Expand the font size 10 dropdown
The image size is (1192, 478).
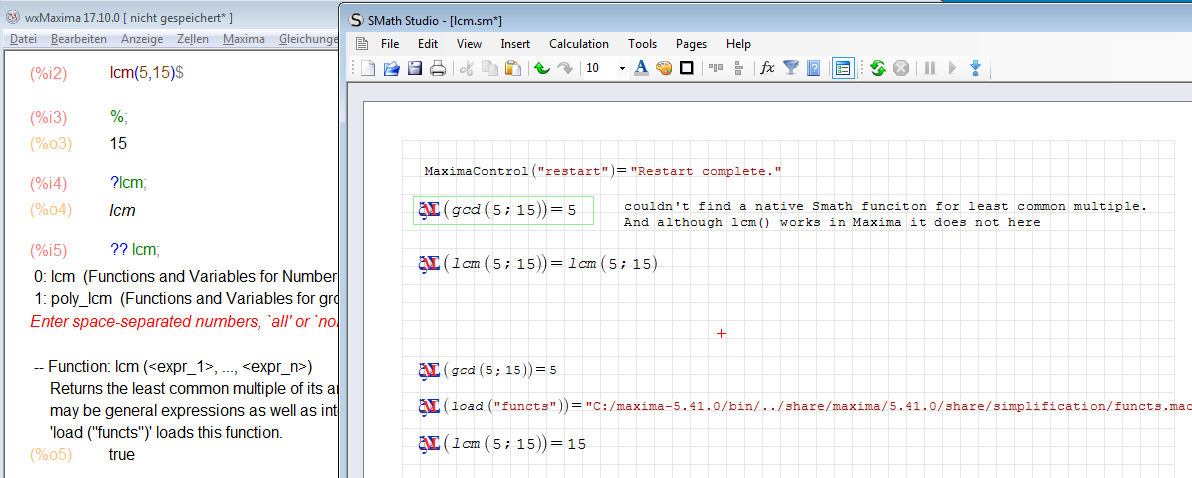coord(622,68)
